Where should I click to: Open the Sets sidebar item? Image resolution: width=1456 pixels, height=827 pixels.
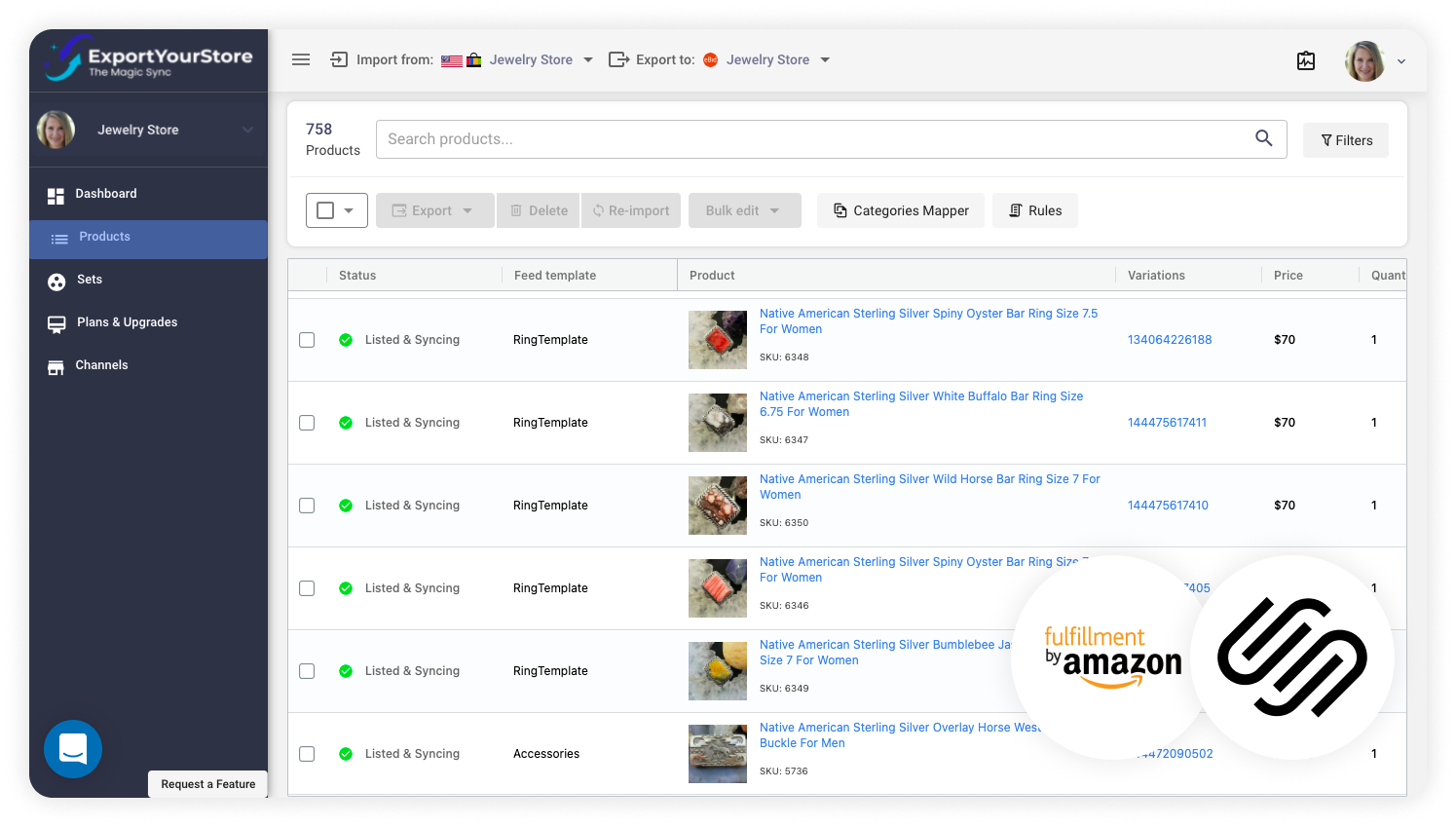[148, 280]
